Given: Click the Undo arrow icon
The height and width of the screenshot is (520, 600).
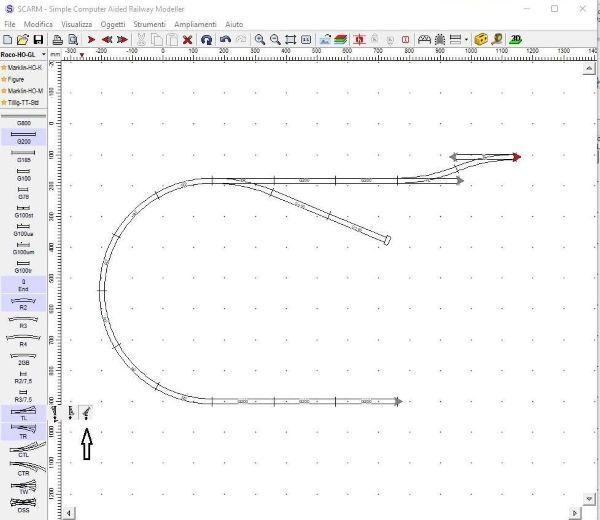Looking at the screenshot, I should (x=225, y=39).
